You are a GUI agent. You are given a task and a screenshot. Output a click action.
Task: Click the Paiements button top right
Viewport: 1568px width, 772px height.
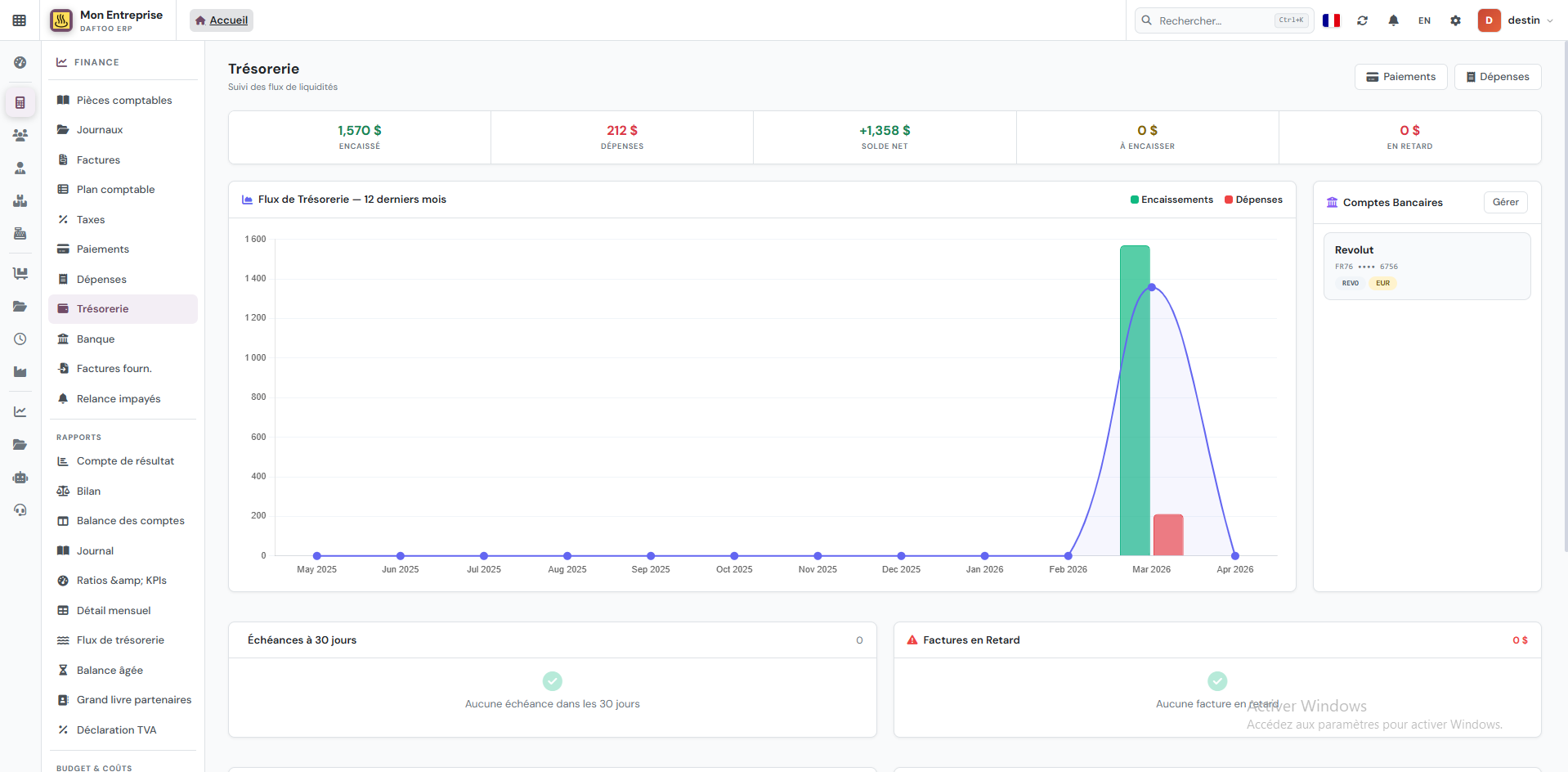[1400, 76]
